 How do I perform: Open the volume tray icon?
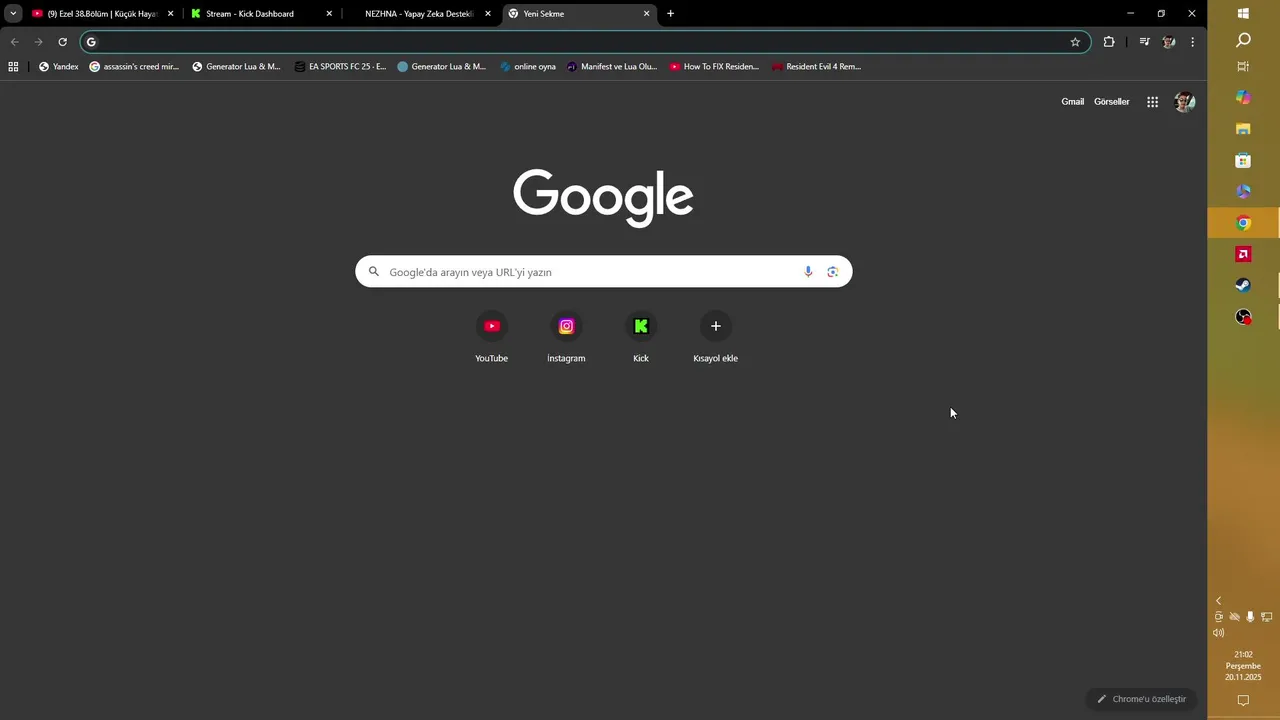pos(1218,633)
